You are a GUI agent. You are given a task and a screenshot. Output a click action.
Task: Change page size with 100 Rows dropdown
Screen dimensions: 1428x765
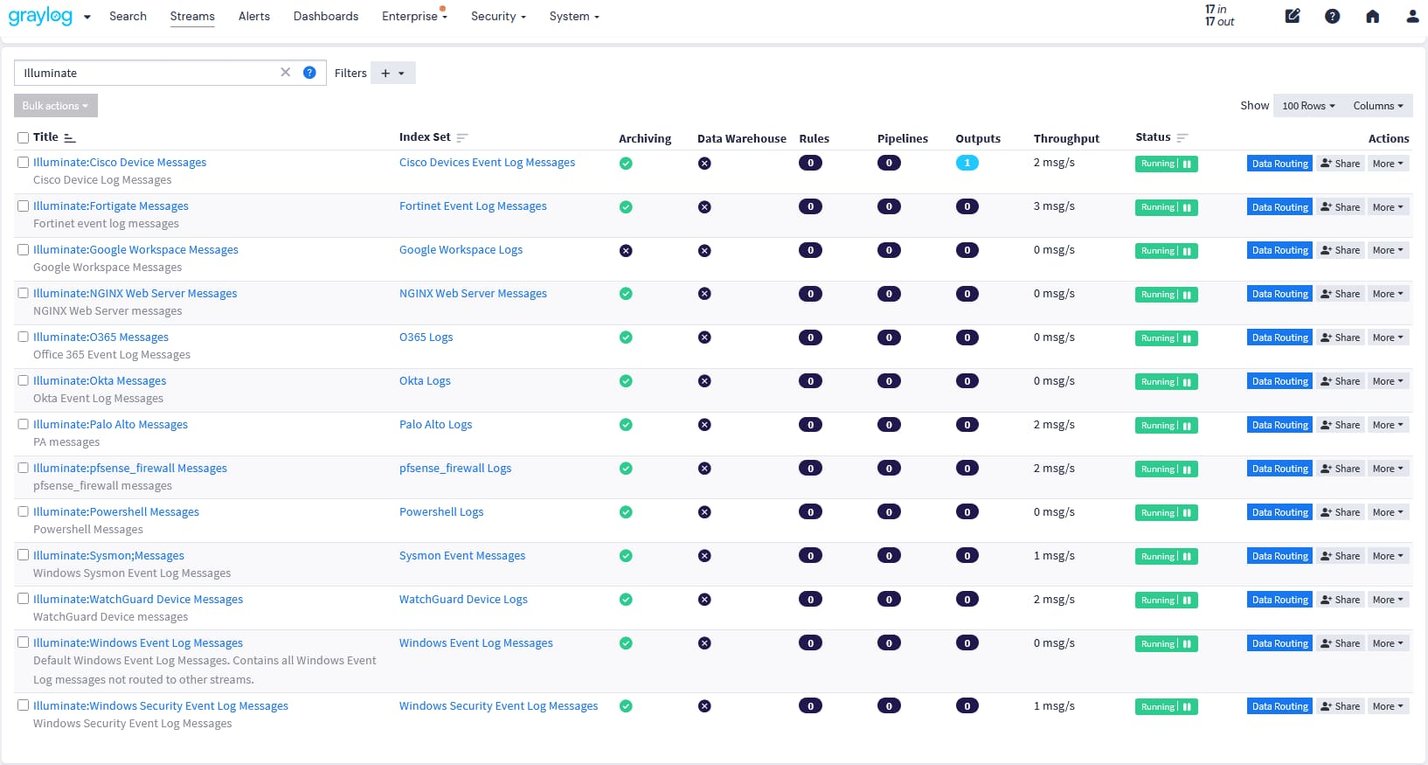tap(1308, 106)
